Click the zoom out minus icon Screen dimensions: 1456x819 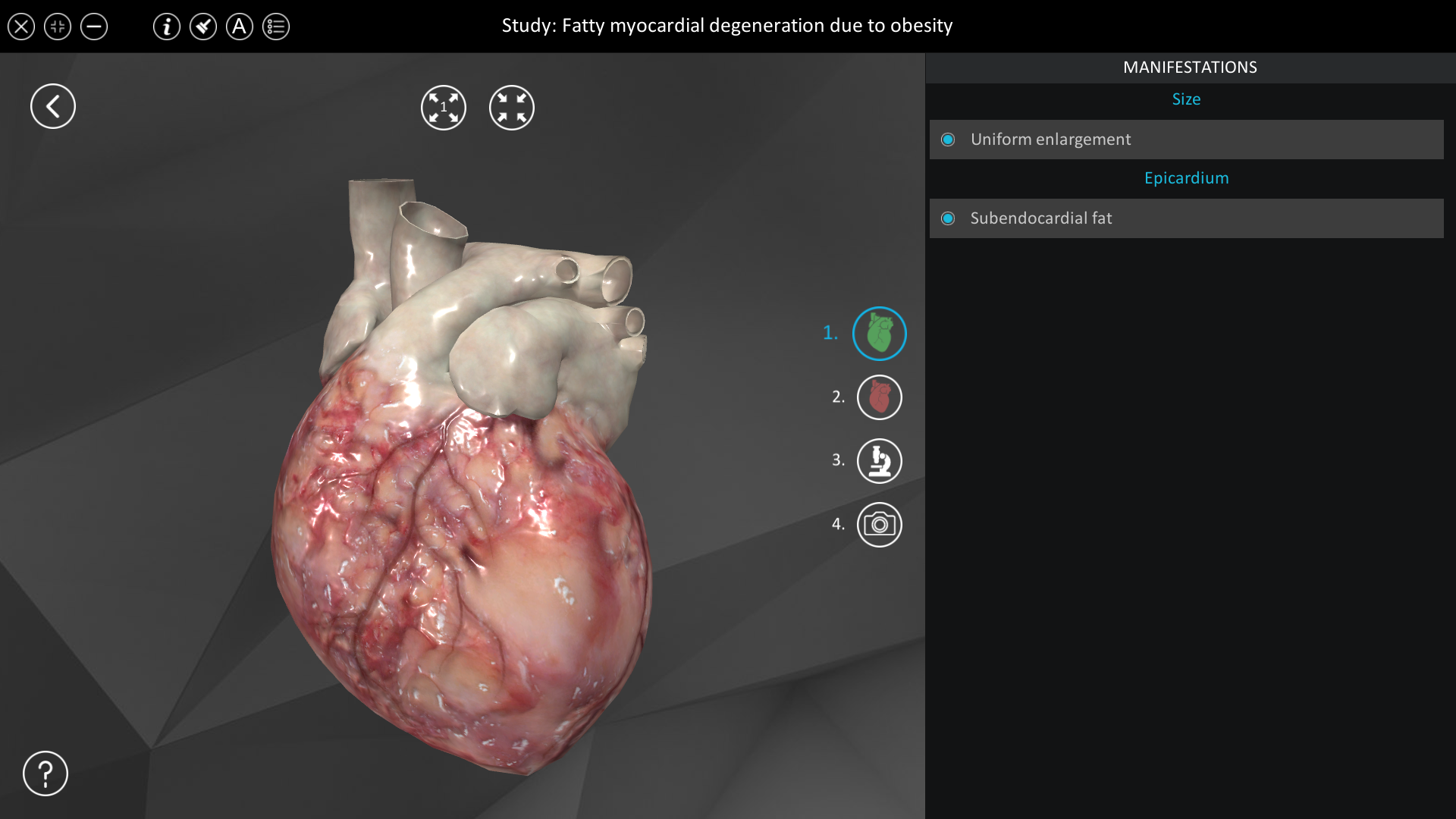94,27
